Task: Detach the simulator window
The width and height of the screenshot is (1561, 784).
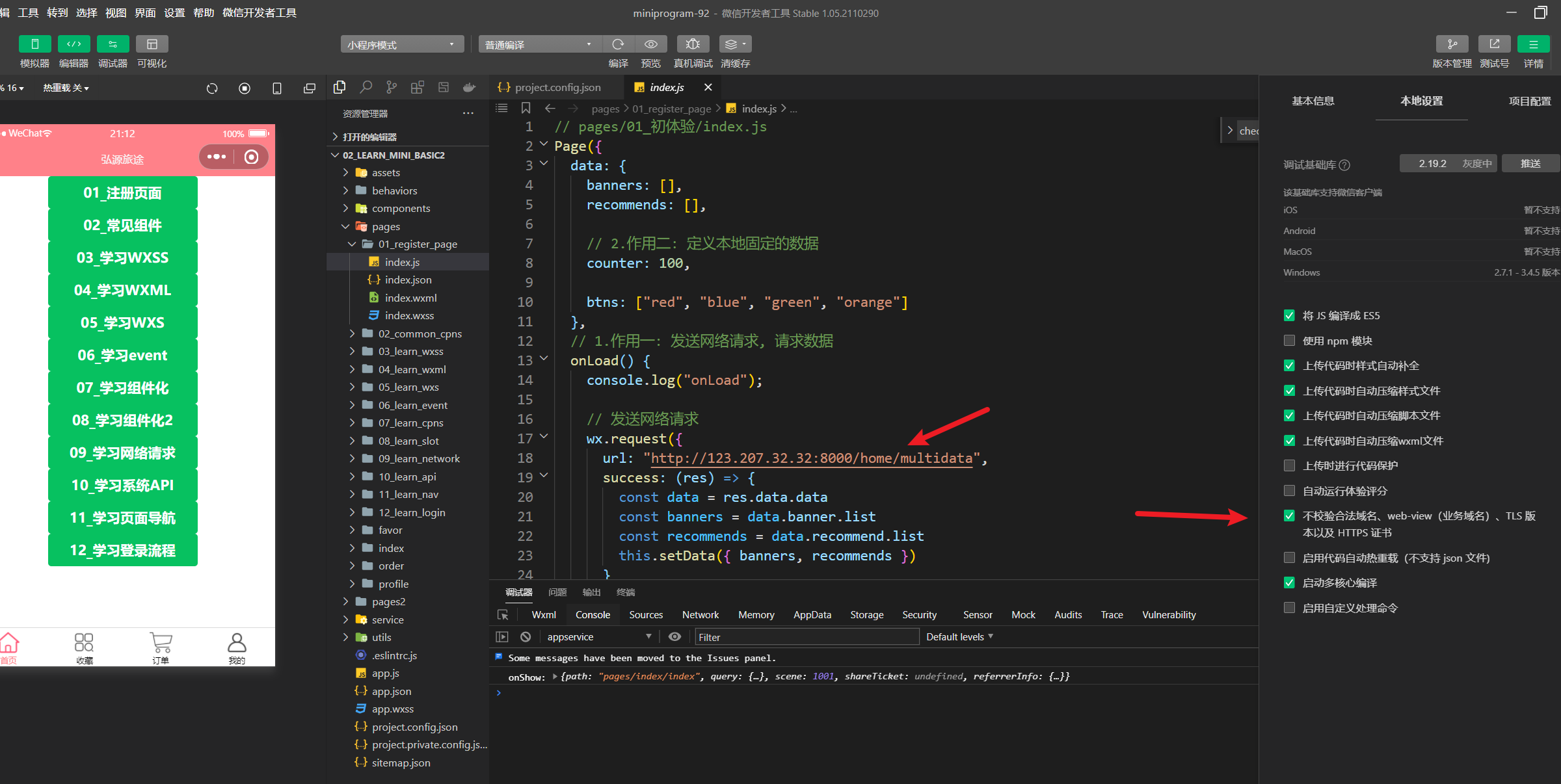Action: [x=310, y=88]
